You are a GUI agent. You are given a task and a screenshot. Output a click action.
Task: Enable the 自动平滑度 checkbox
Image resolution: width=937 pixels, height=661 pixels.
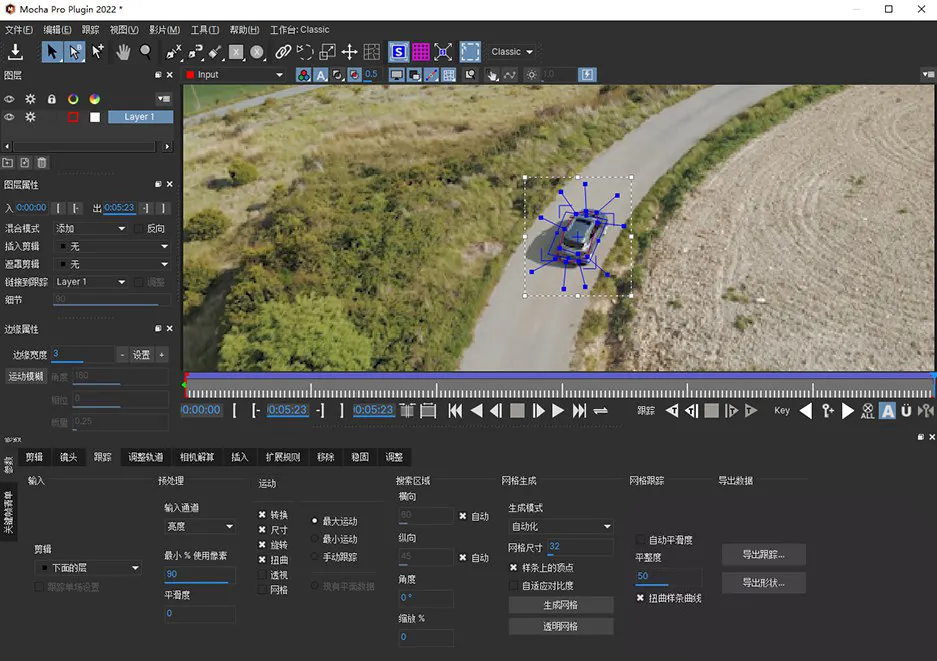click(x=640, y=540)
